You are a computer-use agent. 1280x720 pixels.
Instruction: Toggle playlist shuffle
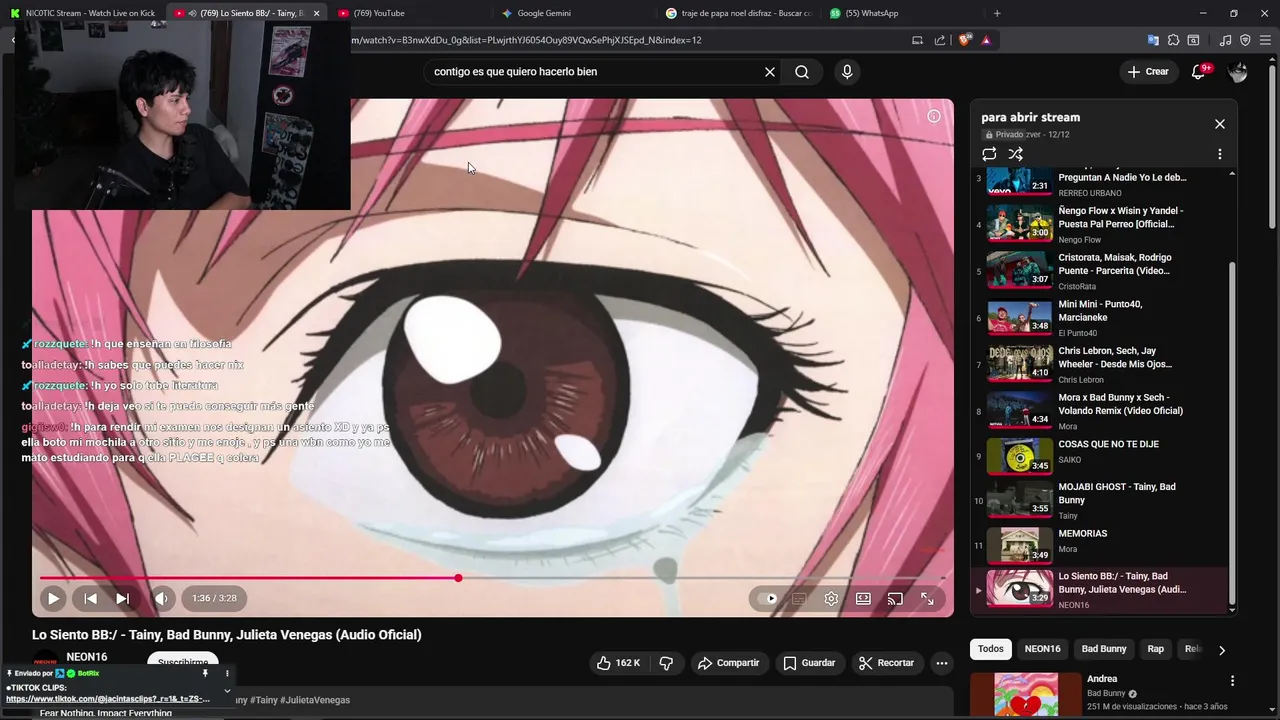tap(1016, 154)
